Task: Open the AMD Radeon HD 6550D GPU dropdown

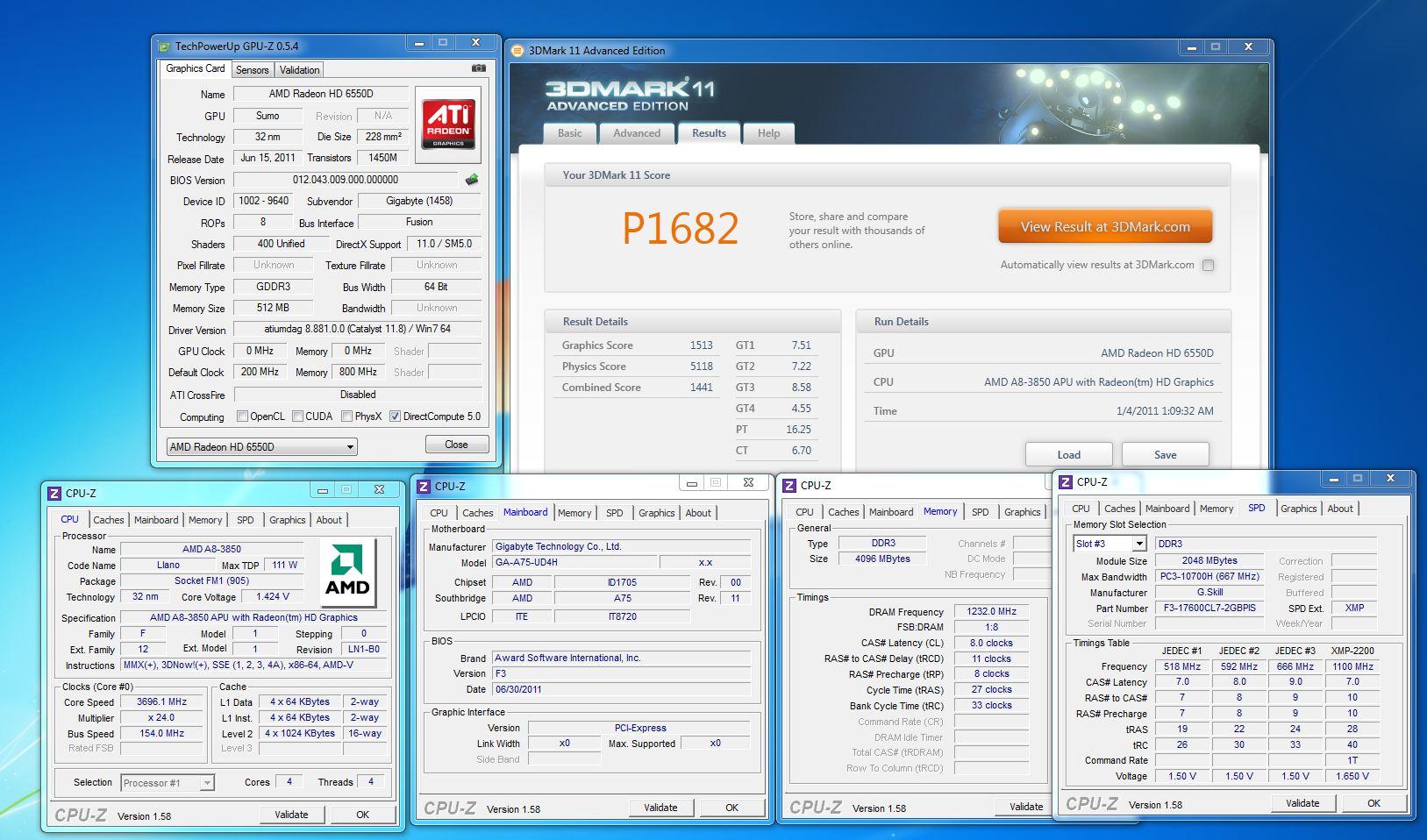Action: pos(261,446)
